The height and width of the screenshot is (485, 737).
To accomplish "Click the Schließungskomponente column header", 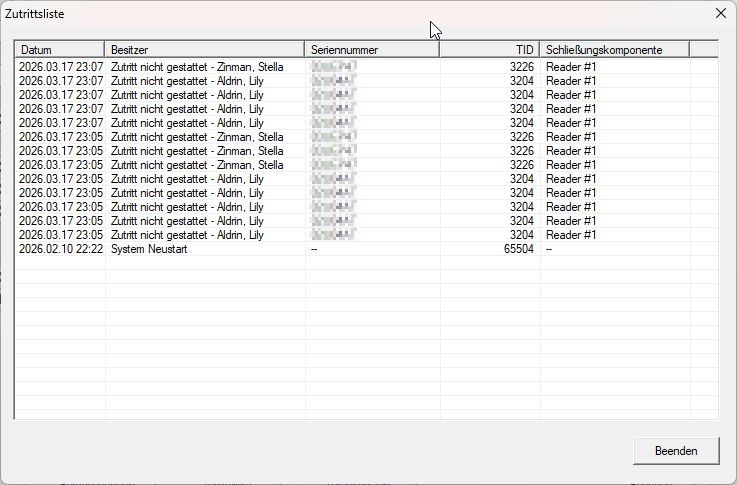I will pyautogui.click(x=614, y=49).
